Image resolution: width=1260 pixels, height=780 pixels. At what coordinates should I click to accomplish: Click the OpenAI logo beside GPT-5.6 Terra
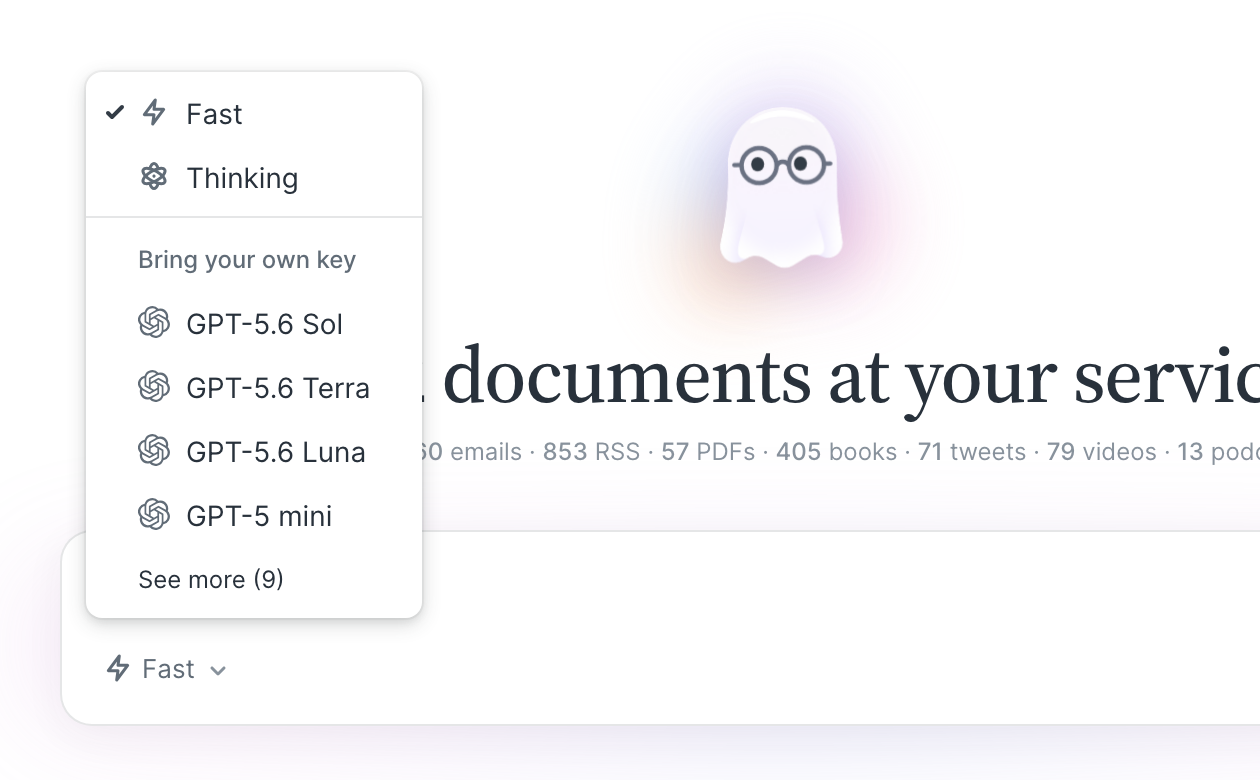coord(154,387)
